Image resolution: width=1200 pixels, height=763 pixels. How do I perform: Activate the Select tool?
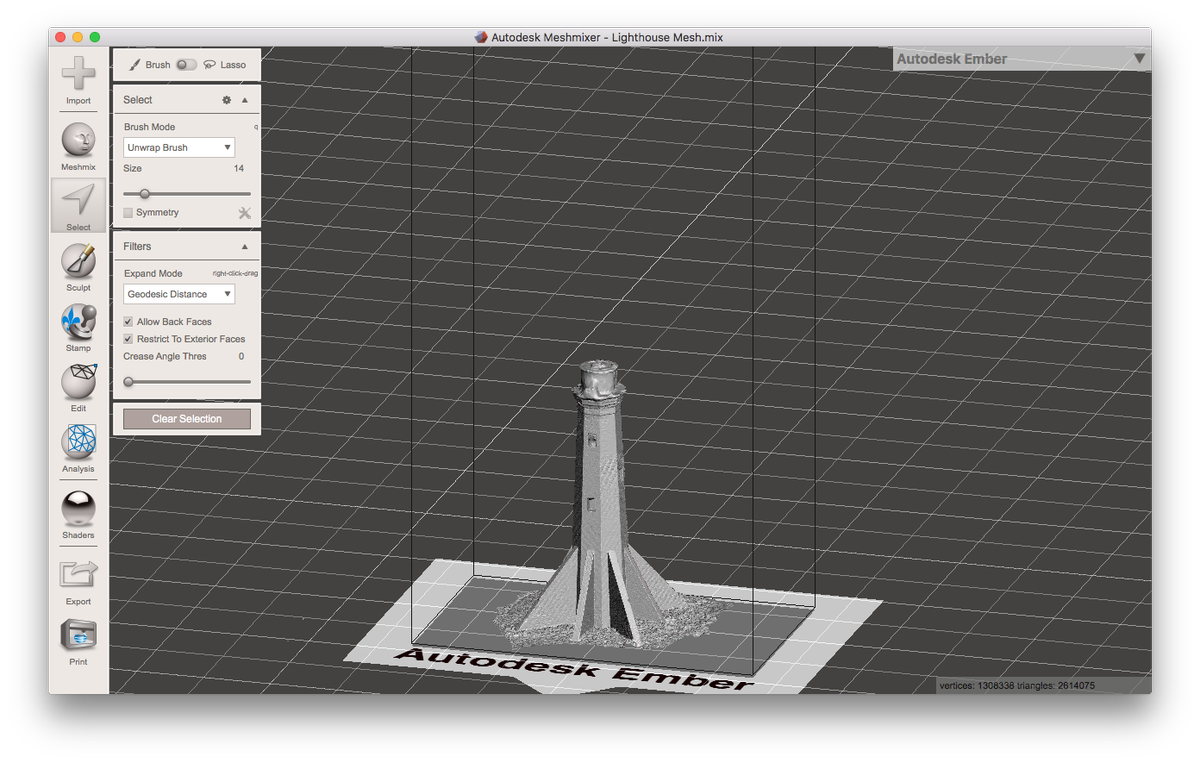click(78, 207)
